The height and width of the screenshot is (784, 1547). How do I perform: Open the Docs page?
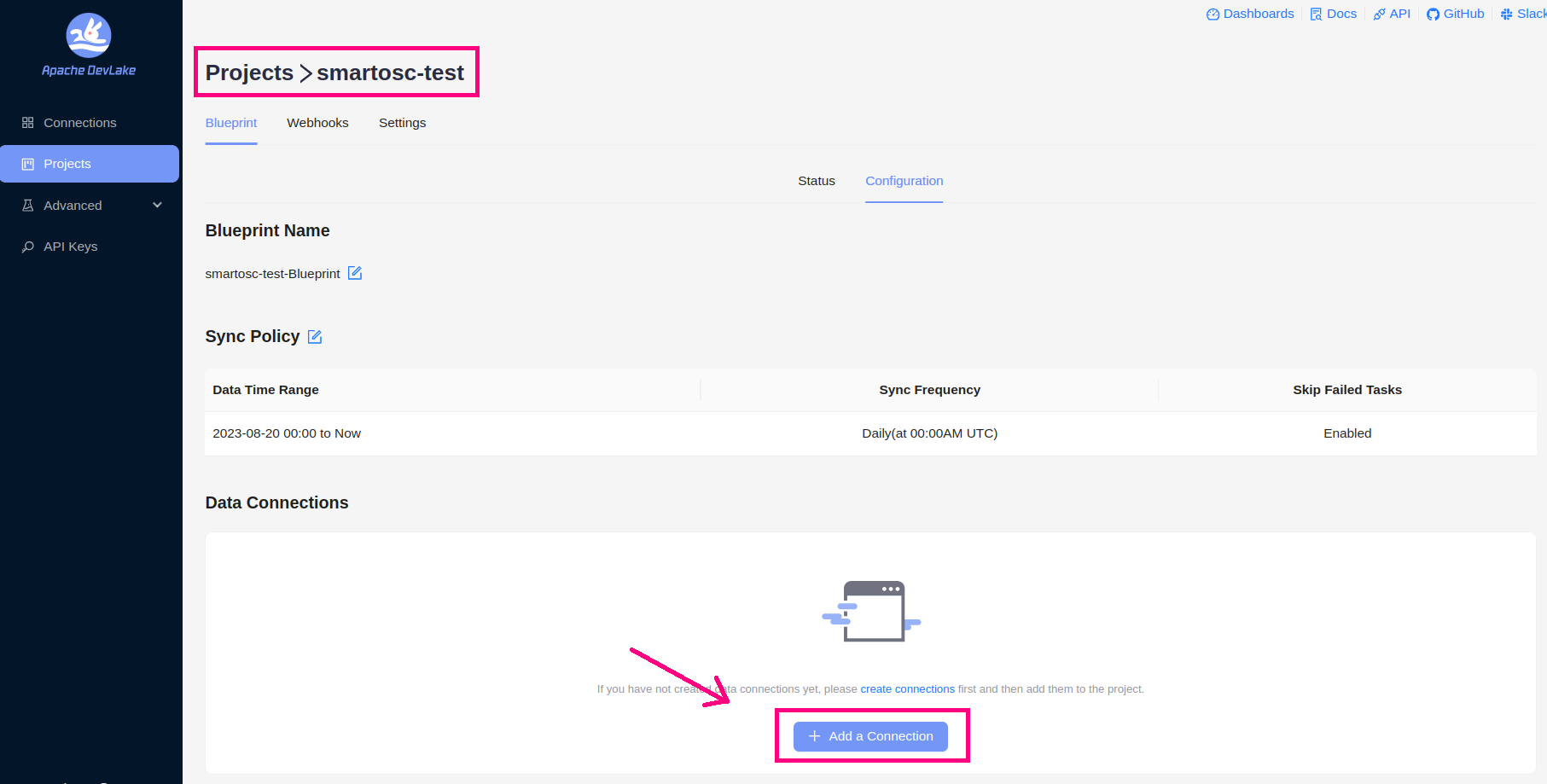[1333, 13]
